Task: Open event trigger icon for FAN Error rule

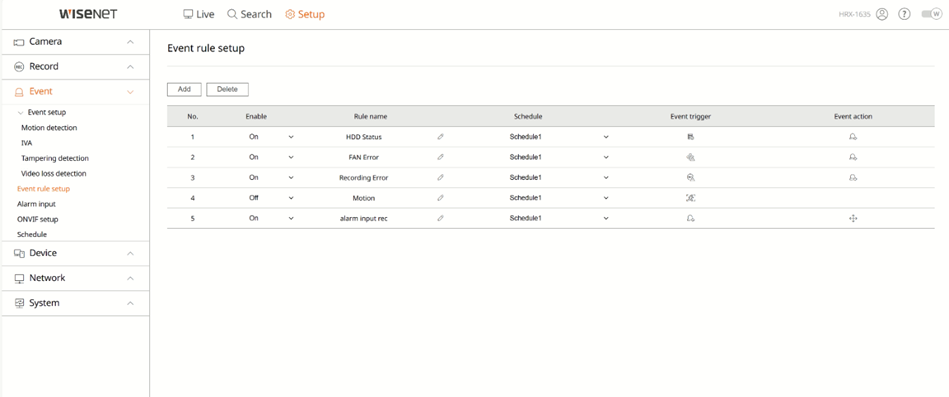Action: [x=691, y=157]
